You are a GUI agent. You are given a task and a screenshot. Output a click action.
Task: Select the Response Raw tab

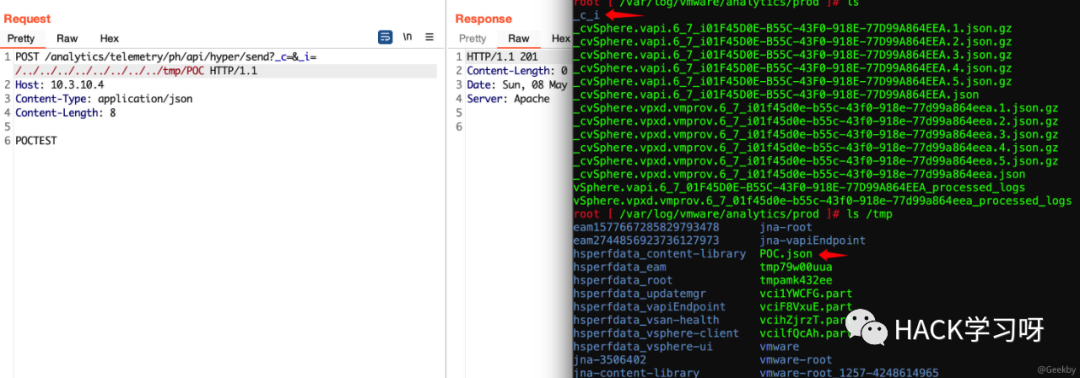pos(519,39)
